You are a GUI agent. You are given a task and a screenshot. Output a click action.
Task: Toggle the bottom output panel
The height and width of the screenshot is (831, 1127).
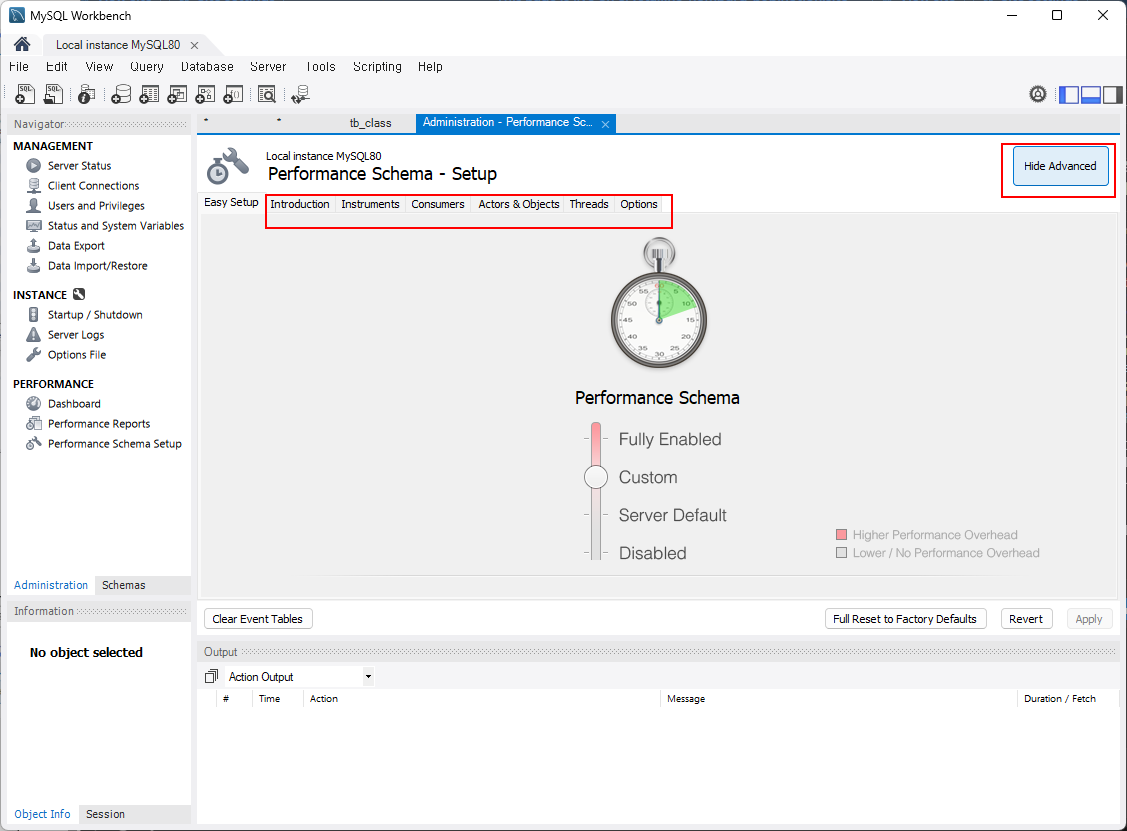(x=1091, y=94)
